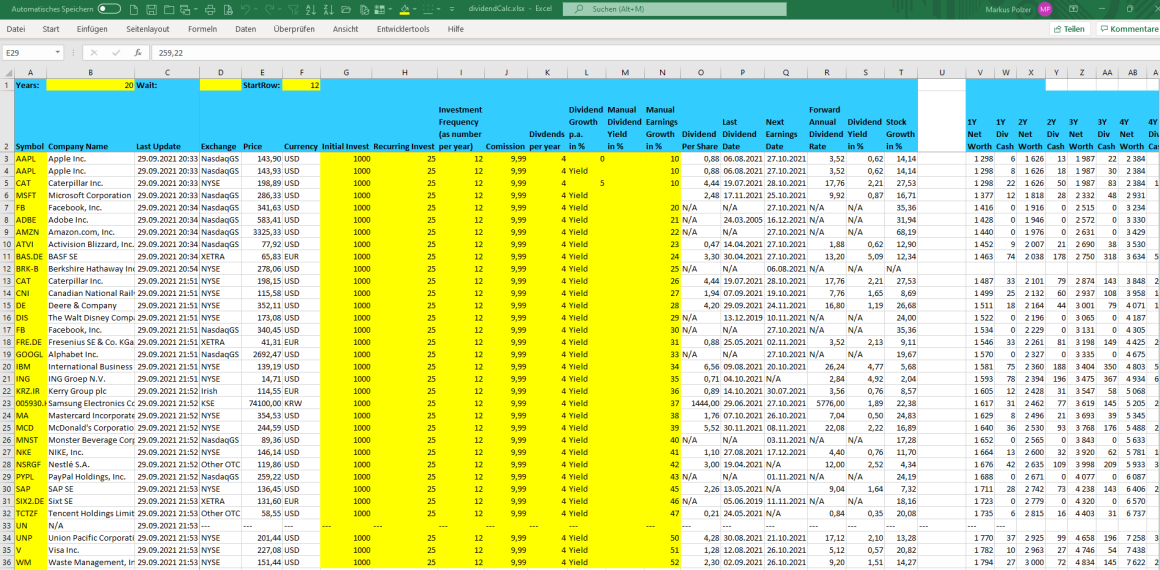Click the yellow fill color paint bucket
The width and height of the screenshot is (1160, 570).
coord(404,9)
